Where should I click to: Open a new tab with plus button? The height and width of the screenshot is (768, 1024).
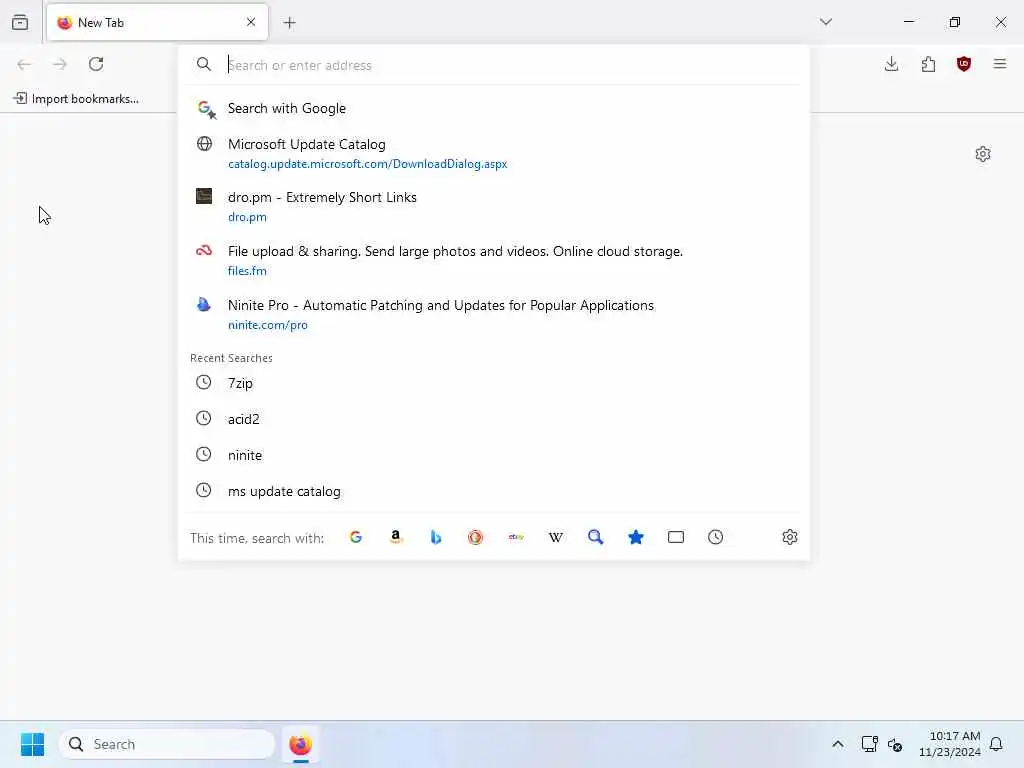pos(289,23)
